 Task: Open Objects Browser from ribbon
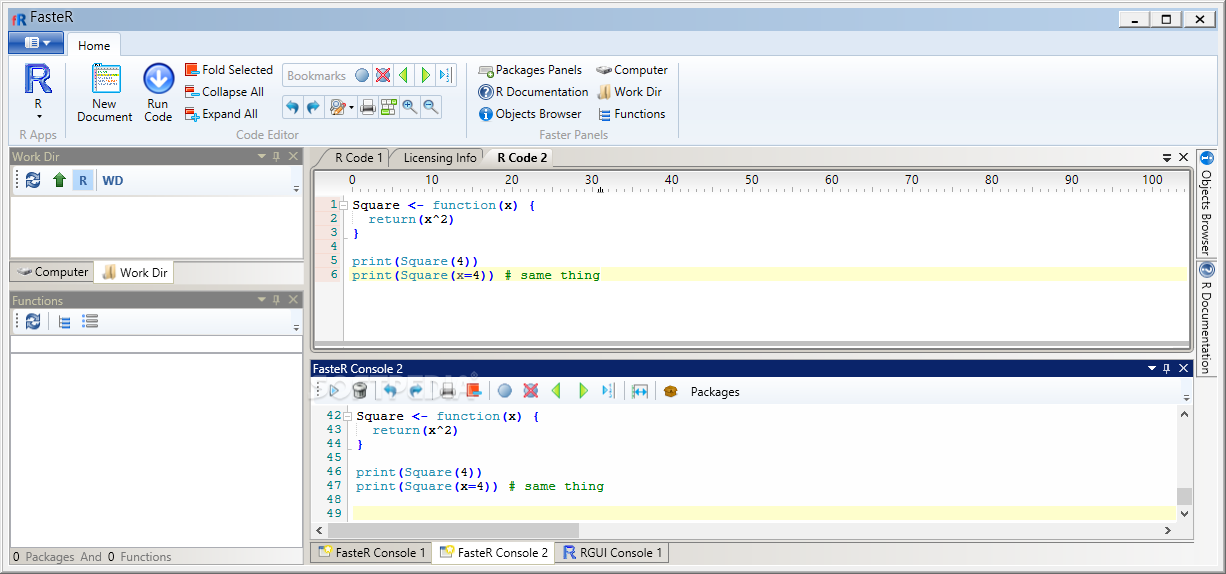[529, 114]
